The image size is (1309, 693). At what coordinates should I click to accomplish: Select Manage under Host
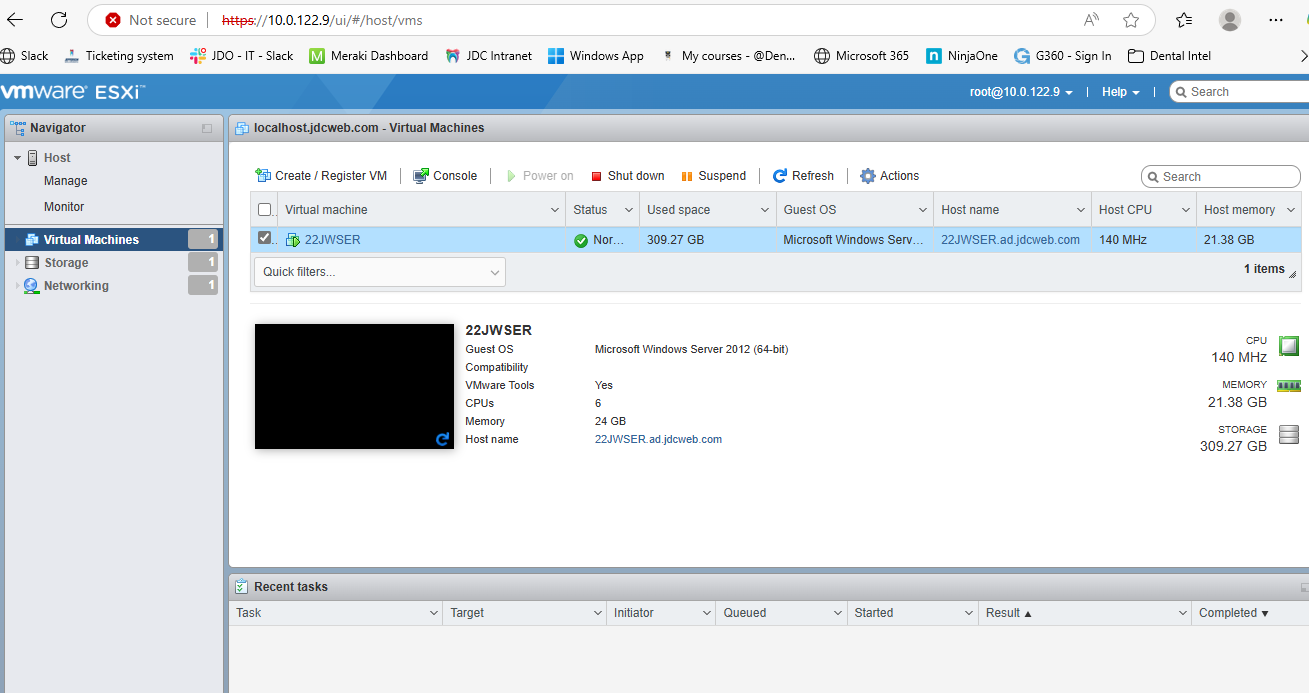(x=66, y=181)
